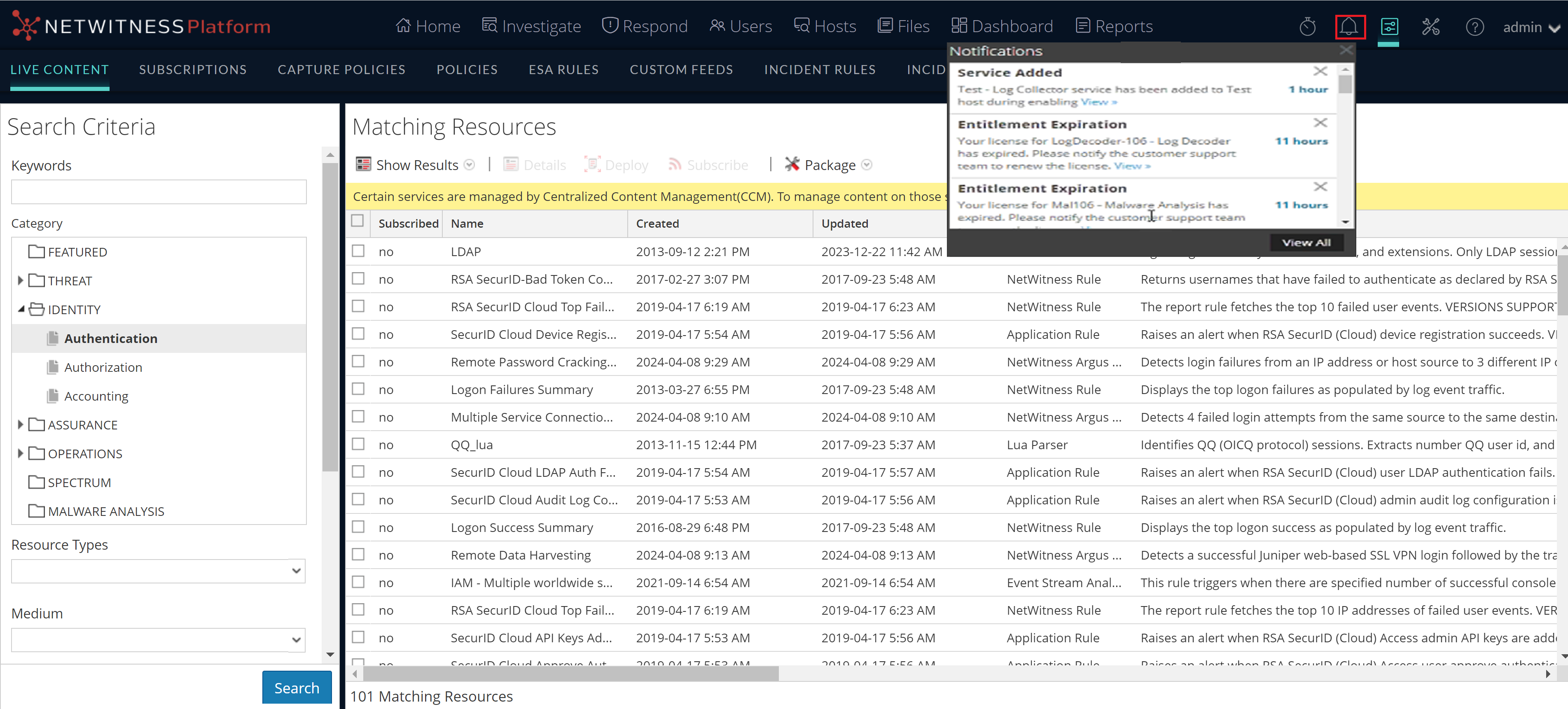Image resolution: width=1568 pixels, height=709 pixels.
Task: Click the Package toolbar icon
Action: tap(791, 164)
